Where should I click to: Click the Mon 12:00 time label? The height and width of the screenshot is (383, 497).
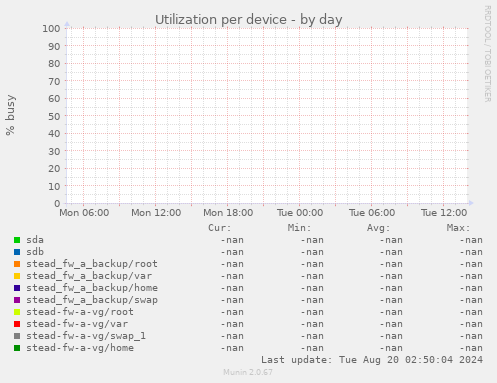156,213
